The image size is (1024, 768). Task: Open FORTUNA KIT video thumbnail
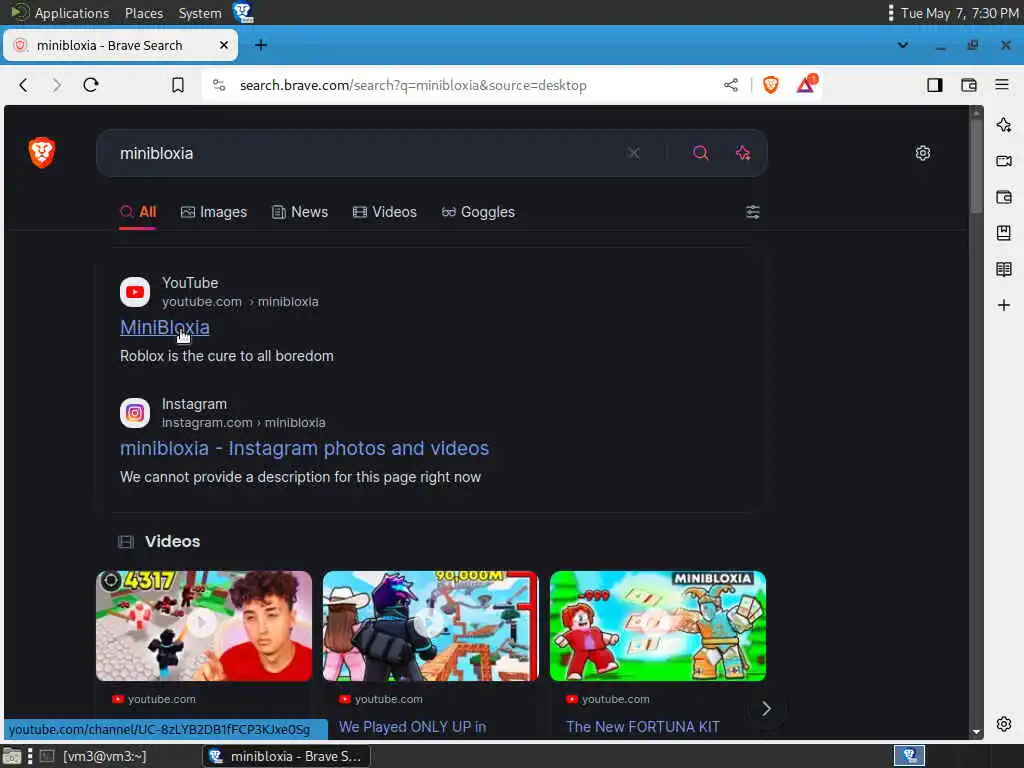point(658,626)
